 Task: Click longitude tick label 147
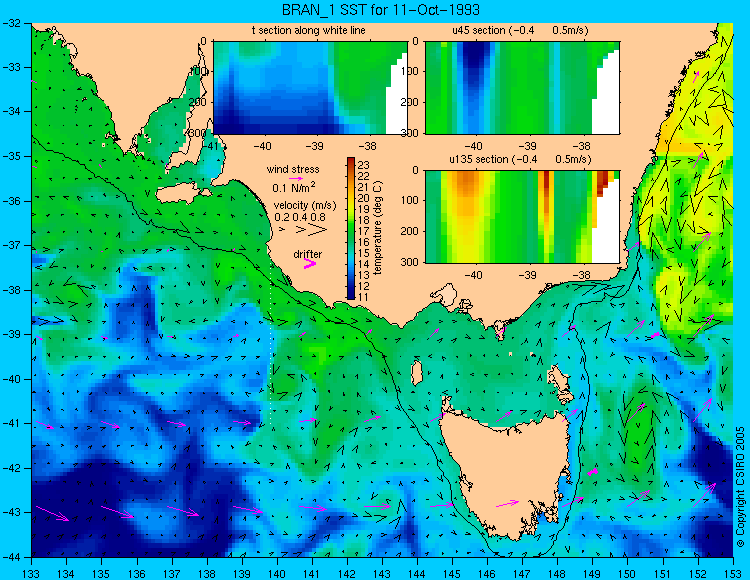(522, 573)
